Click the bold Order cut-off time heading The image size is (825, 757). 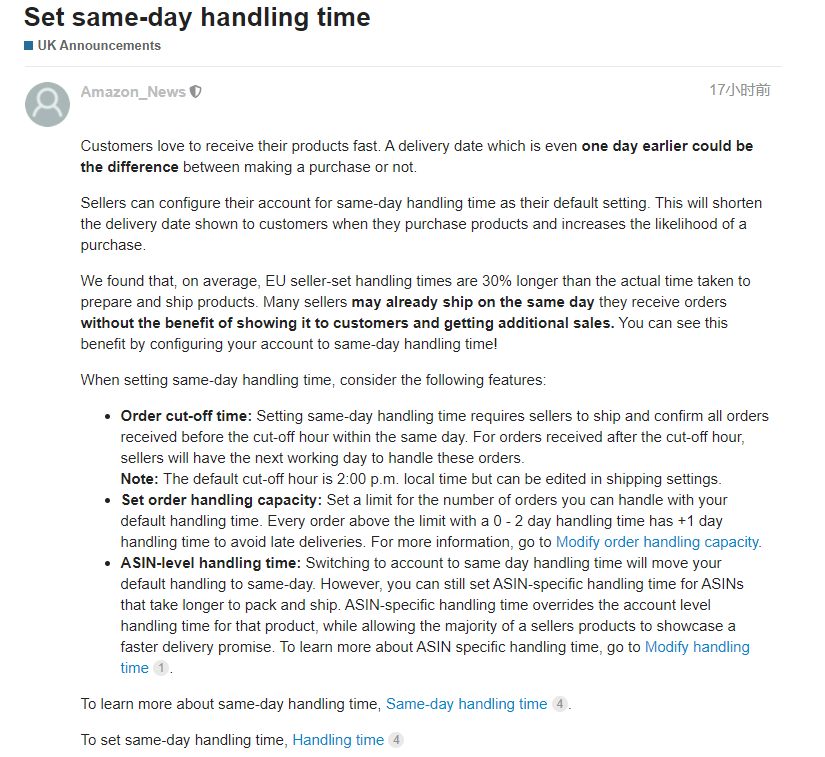coord(186,416)
